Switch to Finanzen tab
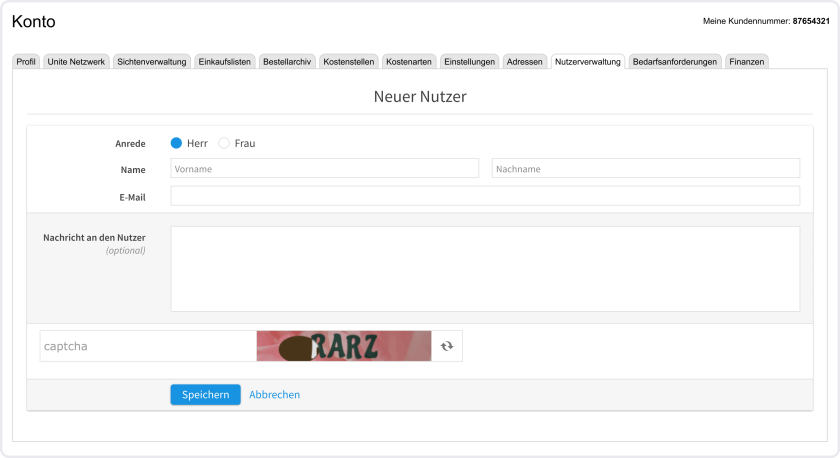This screenshot has width=840, height=458. coord(747,62)
